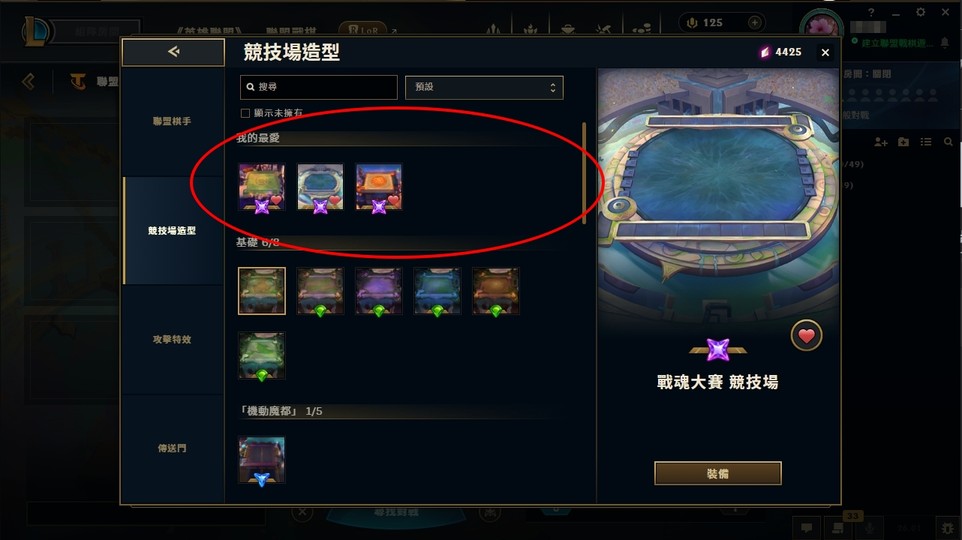962x540 pixels.
Task: Select the 攻擊特效 tab
Action: 172,339
